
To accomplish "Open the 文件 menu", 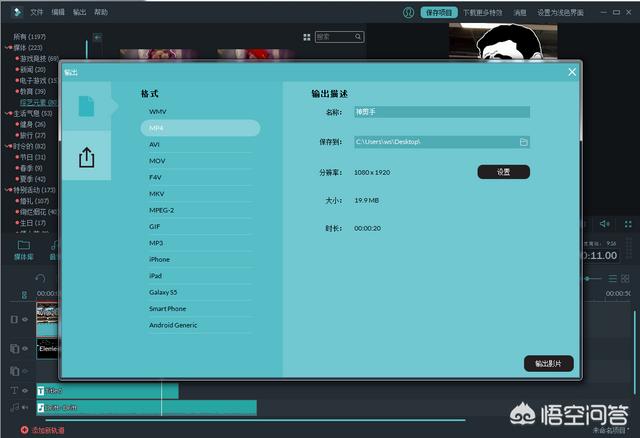I will click(x=37, y=13).
